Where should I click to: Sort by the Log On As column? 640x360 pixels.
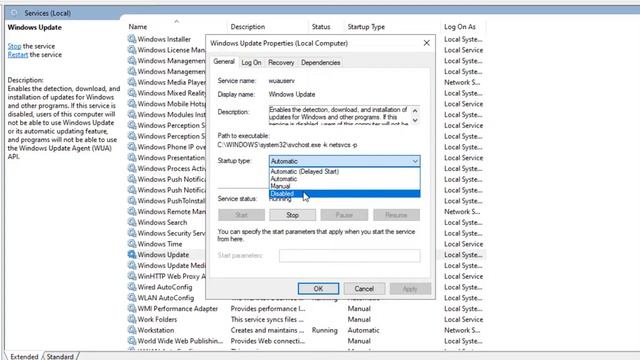coord(460,27)
